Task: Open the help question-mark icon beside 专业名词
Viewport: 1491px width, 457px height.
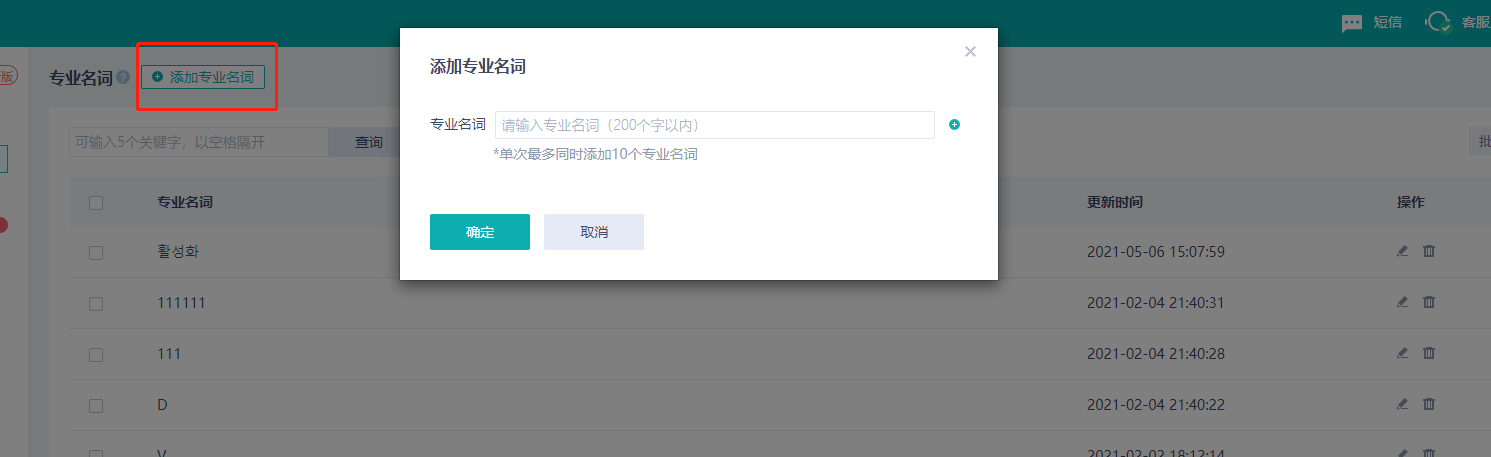Action: [x=123, y=77]
